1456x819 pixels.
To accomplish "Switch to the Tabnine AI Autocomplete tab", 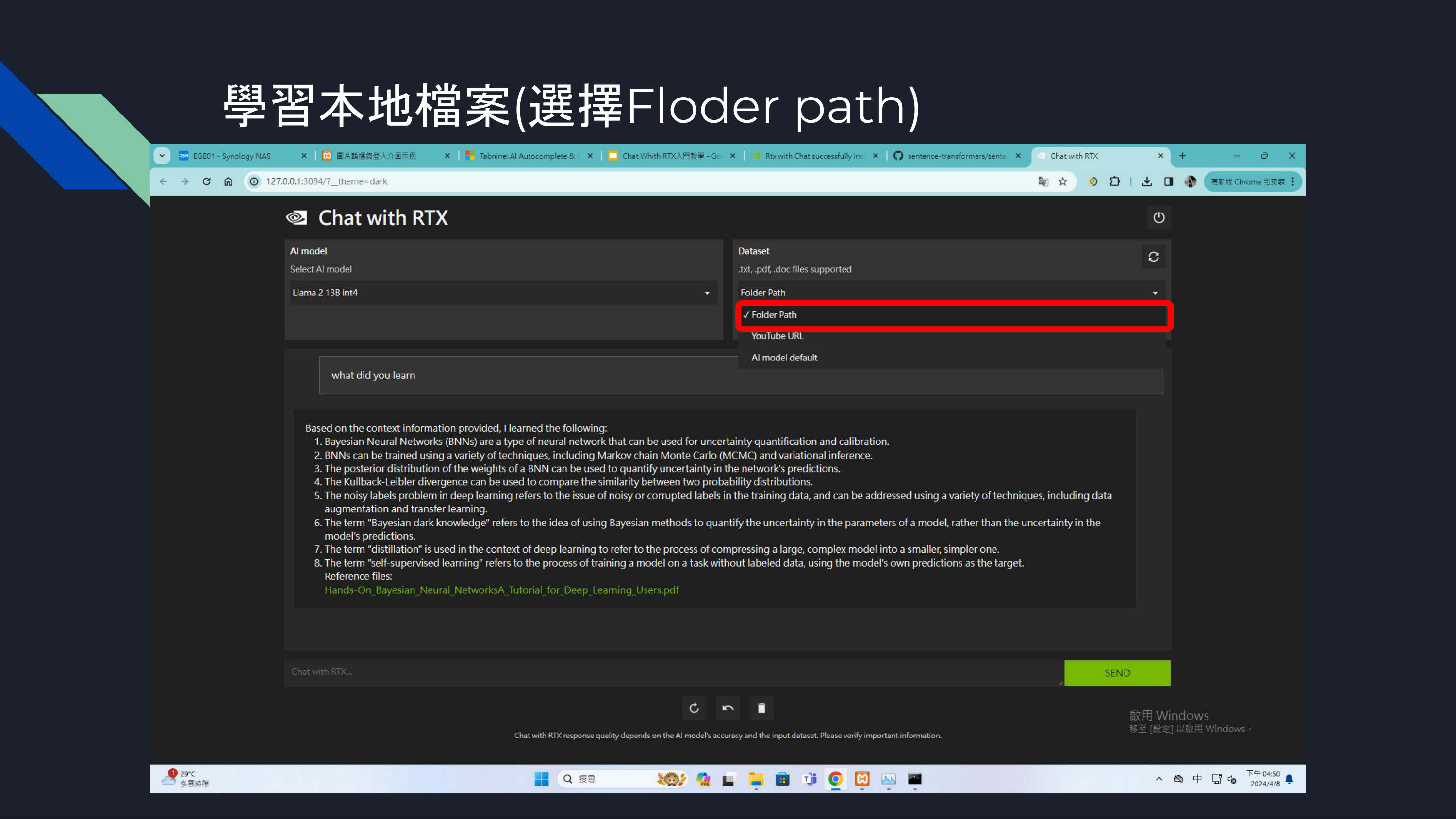I will tap(529, 156).
